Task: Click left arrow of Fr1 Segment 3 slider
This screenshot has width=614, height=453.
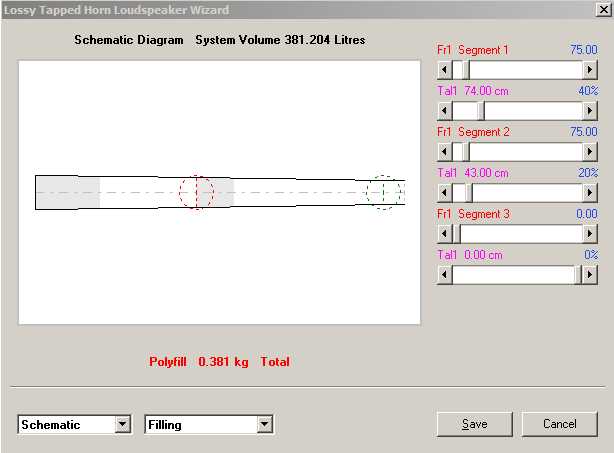Action: (444, 234)
